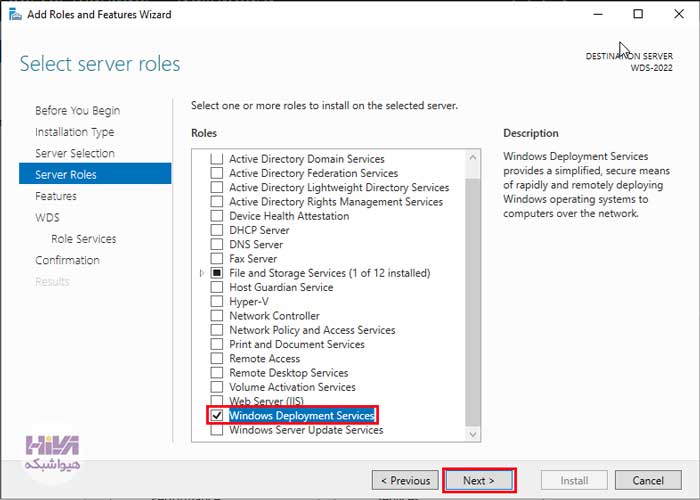The width and height of the screenshot is (700, 500).
Task: Check the Host Guardian Service box
Action: click(217, 288)
